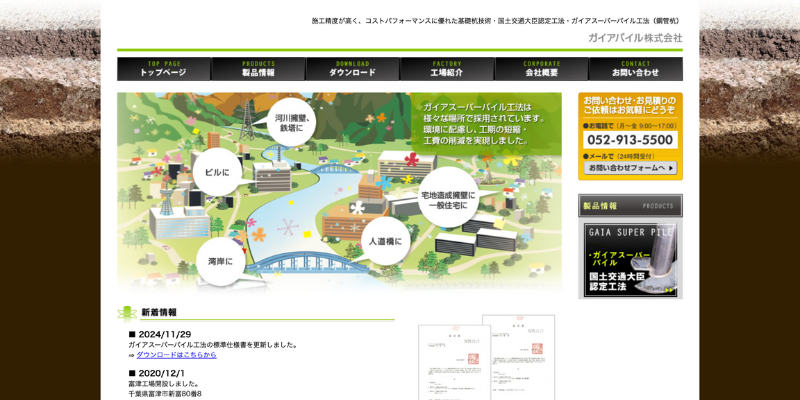Click the ダウンロードはこちらから link
Image resolution: width=800 pixels, height=400 pixels.
[x=176, y=355]
